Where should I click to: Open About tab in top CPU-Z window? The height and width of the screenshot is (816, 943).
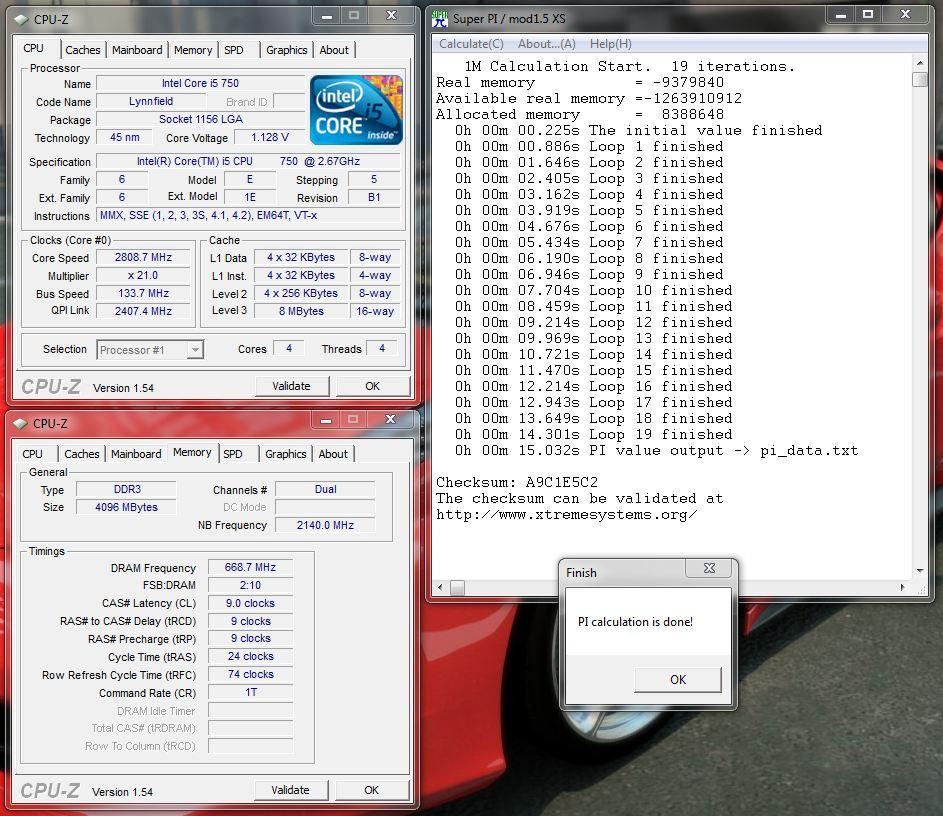(x=334, y=50)
